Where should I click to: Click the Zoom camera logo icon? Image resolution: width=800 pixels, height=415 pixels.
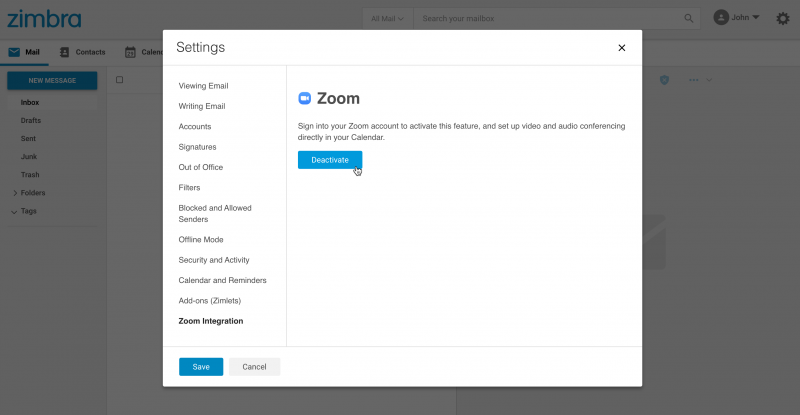(x=305, y=98)
